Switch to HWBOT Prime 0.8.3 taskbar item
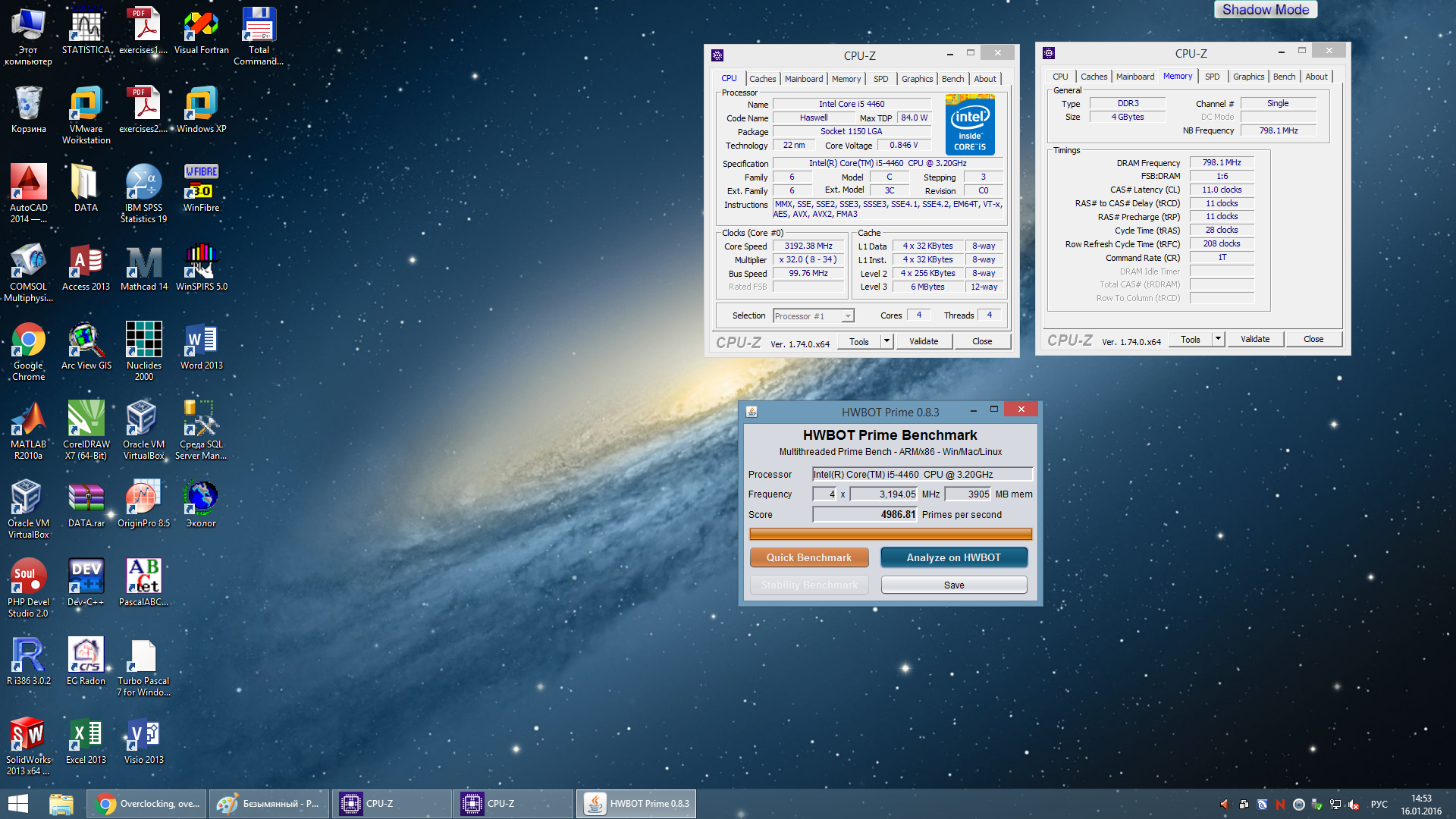 tap(636, 804)
